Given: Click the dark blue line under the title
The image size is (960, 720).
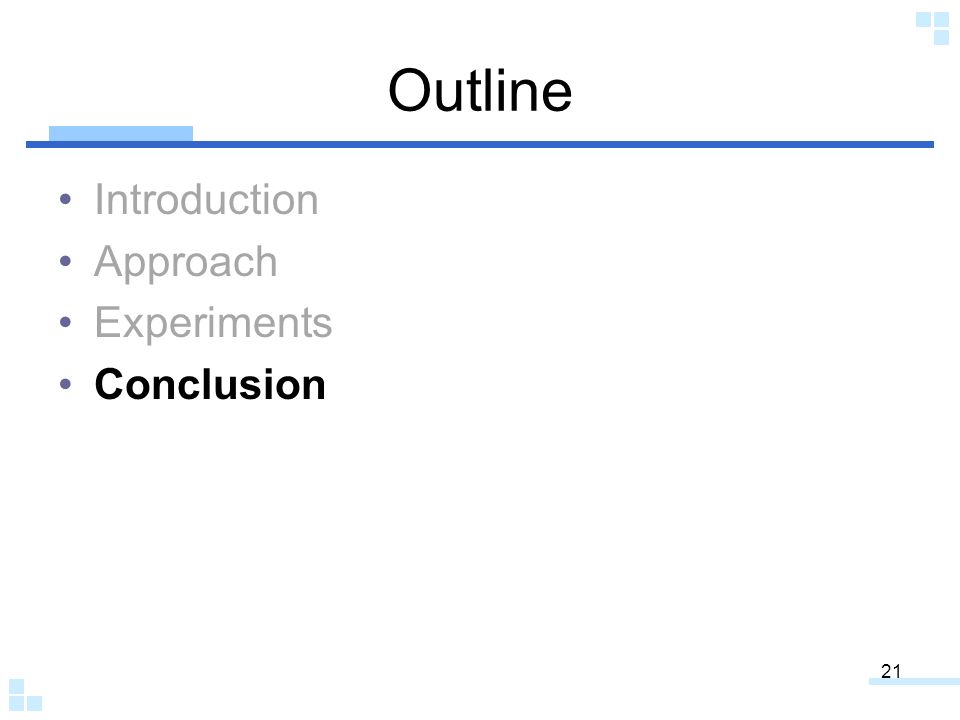Looking at the screenshot, I should point(480,144).
